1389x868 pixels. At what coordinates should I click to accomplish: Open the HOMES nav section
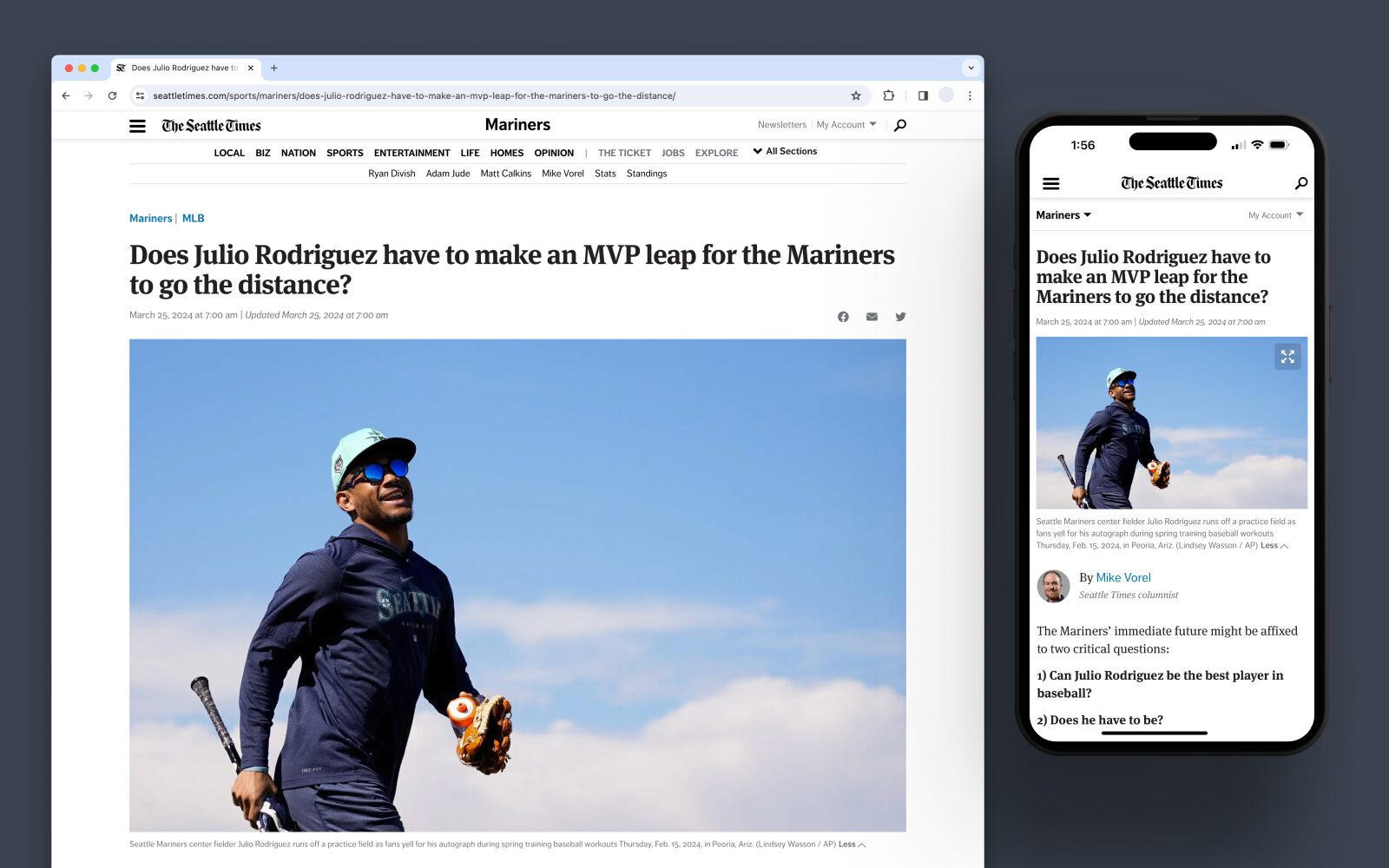pos(507,153)
